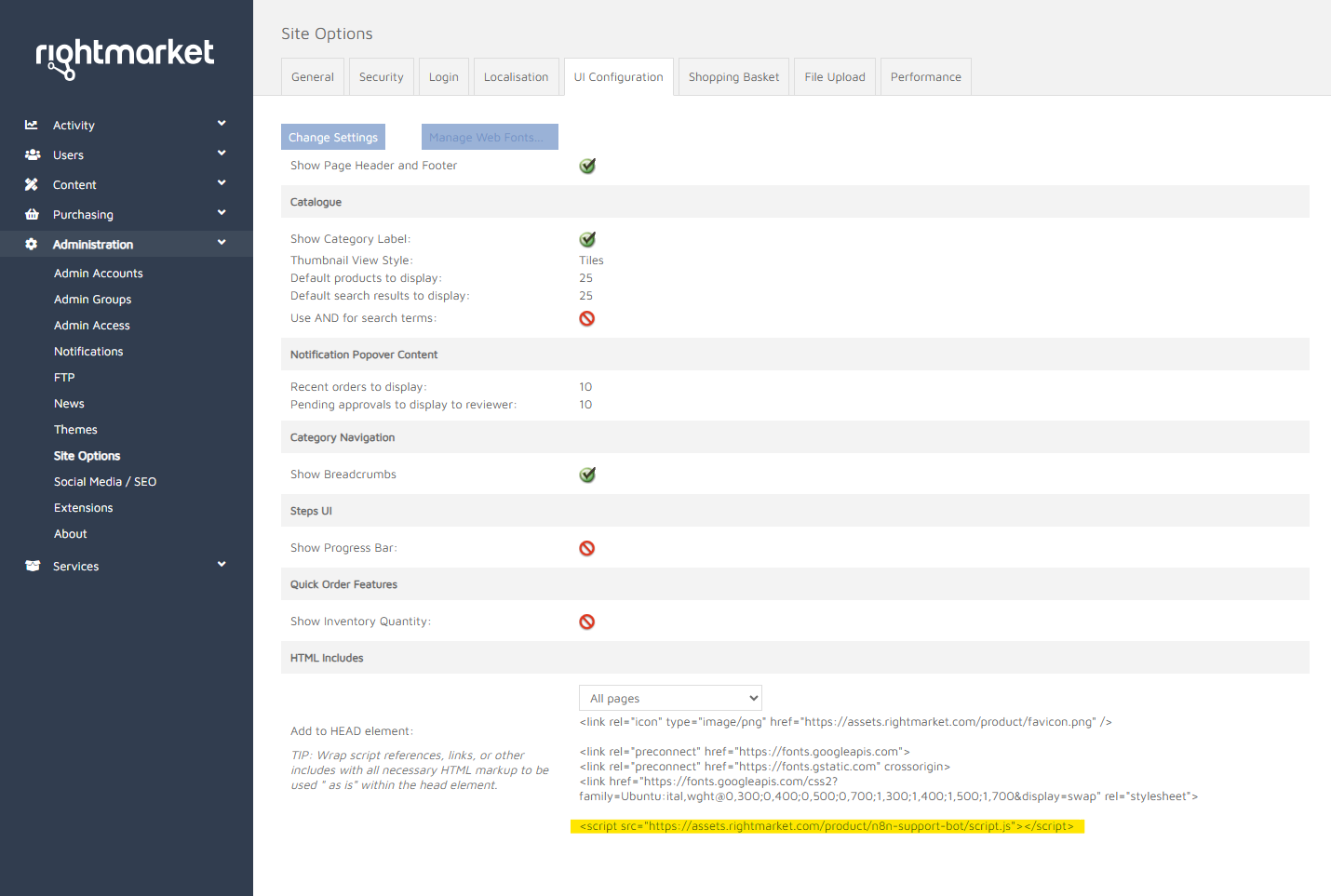Go to Social Media / SEO page

pyautogui.click(x=105, y=482)
